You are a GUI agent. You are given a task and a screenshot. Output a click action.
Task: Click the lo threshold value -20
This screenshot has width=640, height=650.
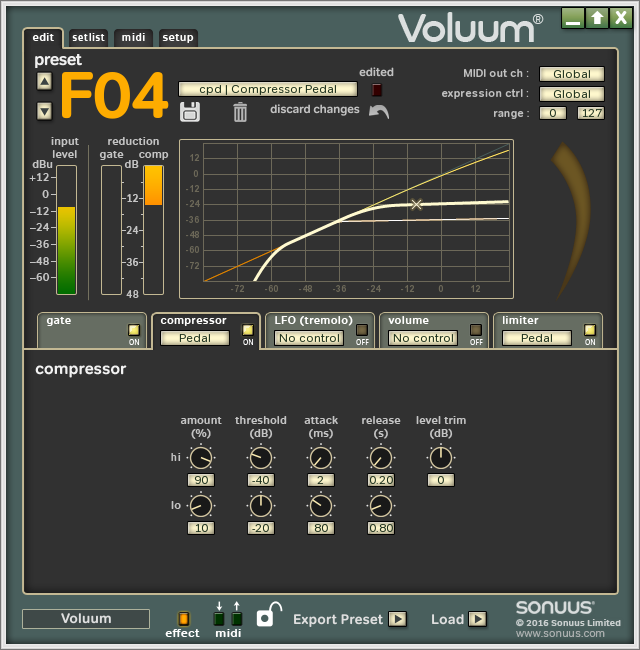coord(261,528)
